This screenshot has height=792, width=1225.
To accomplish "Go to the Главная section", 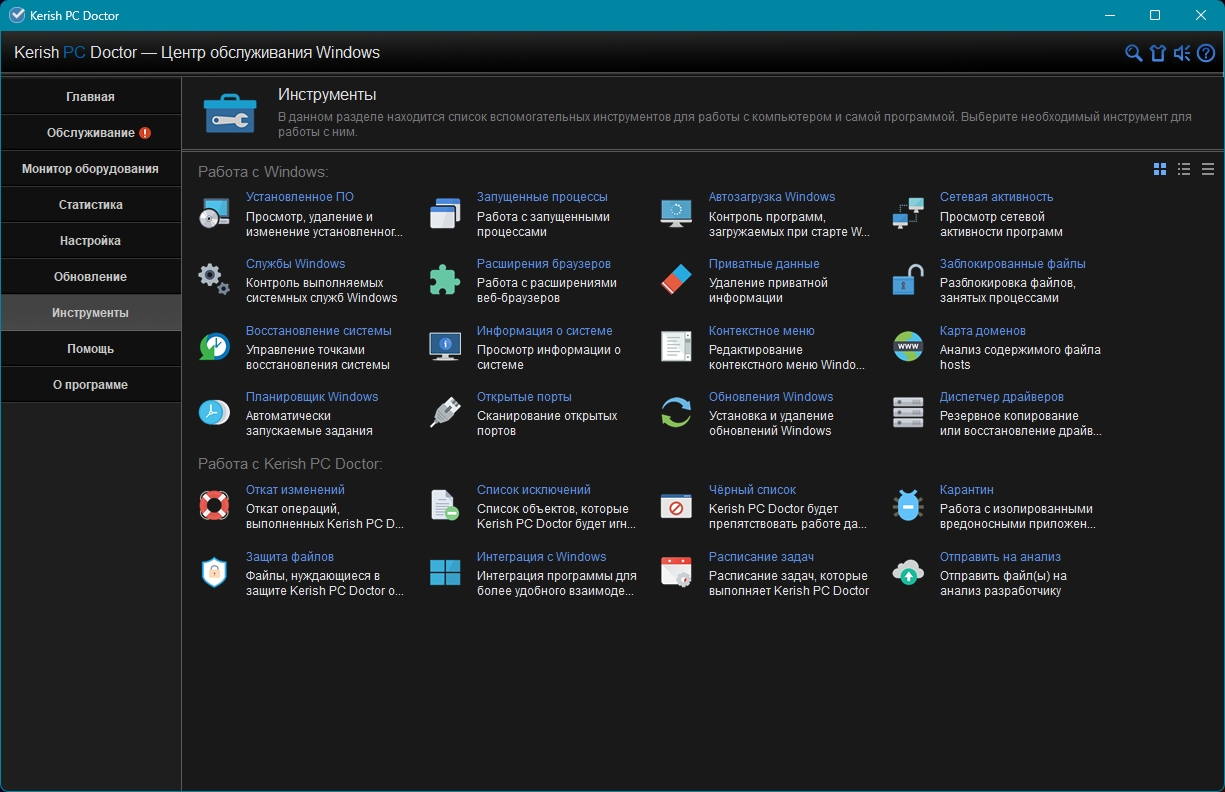I will tap(91, 97).
